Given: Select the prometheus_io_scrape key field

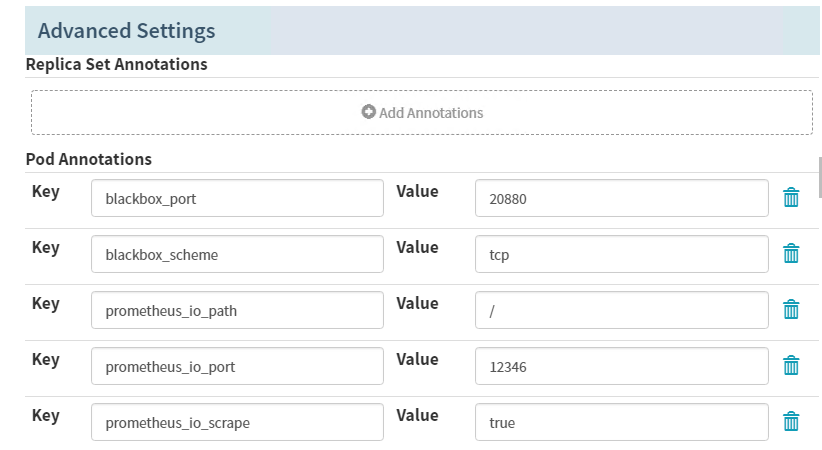Looking at the screenshot, I should pos(237,422).
